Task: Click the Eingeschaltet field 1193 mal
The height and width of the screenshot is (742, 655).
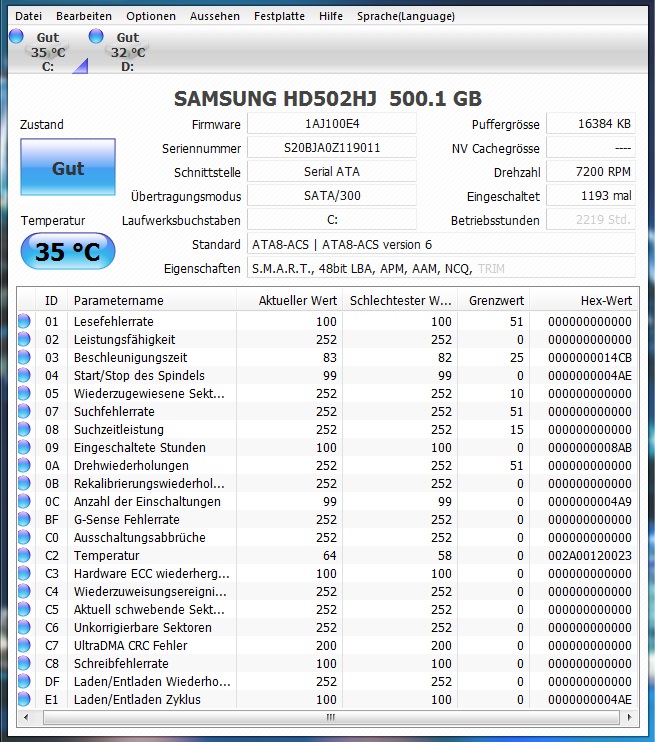Action: click(x=591, y=196)
